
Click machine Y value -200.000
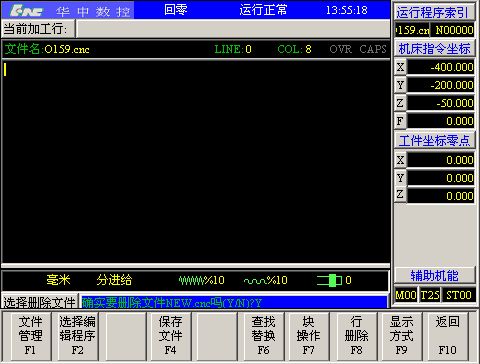[x=441, y=85]
